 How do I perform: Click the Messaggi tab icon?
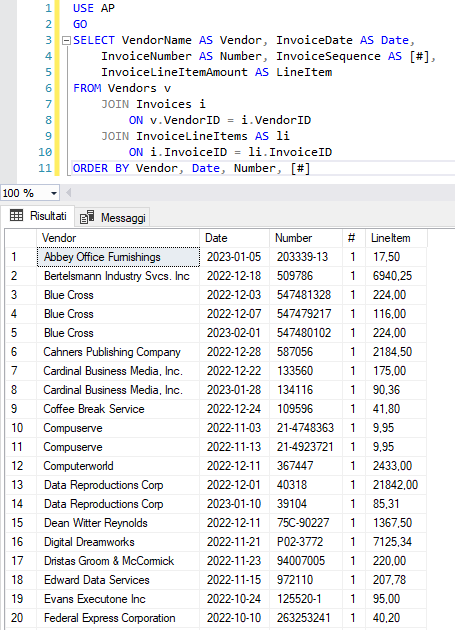click(x=87, y=217)
